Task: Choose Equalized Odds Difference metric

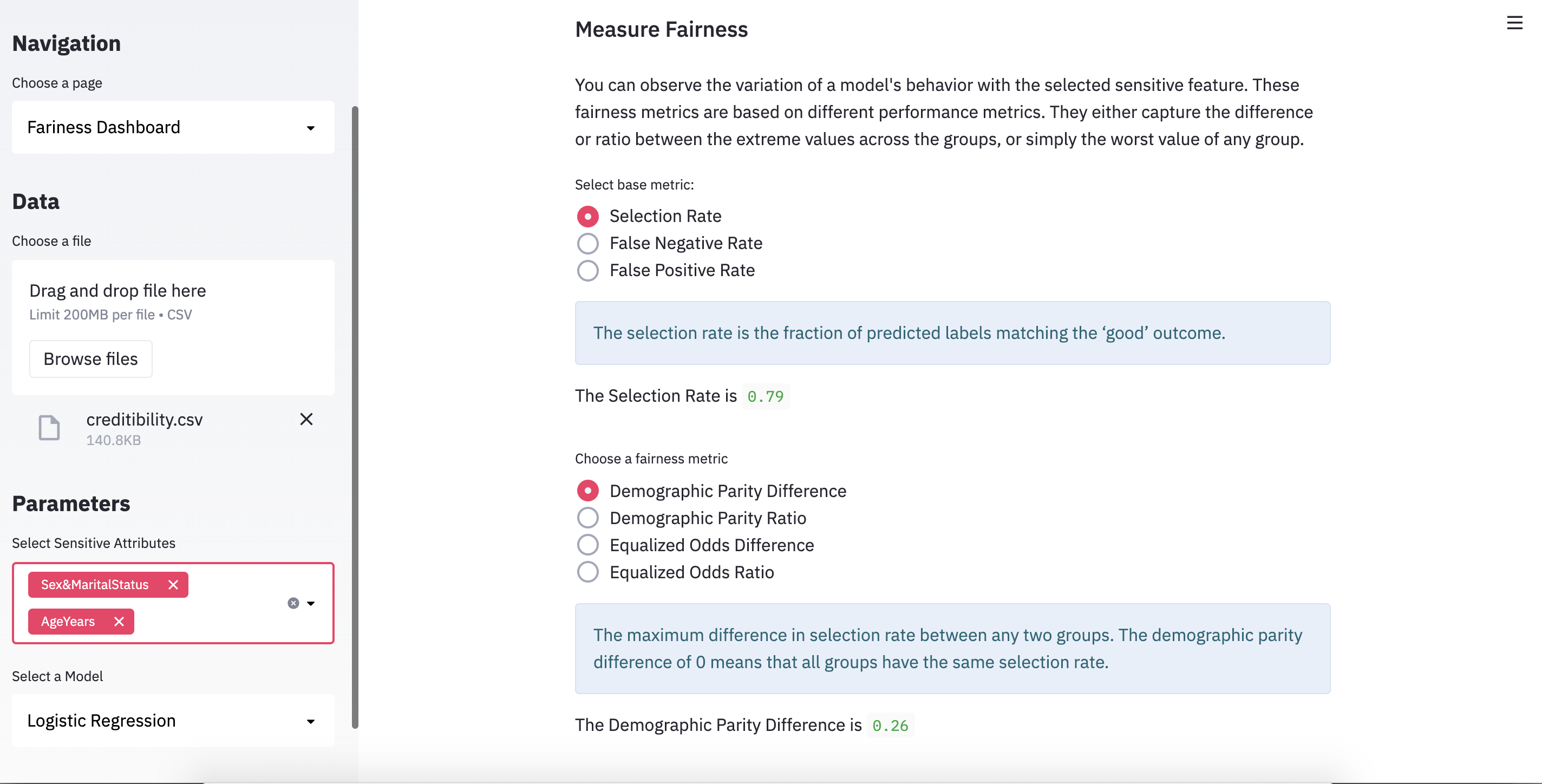Action: point(588,545)
